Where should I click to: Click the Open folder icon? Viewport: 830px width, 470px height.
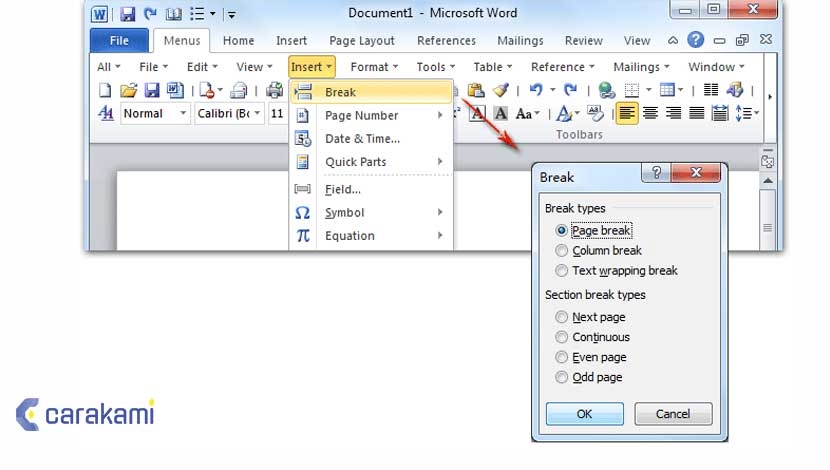[128, 91]
